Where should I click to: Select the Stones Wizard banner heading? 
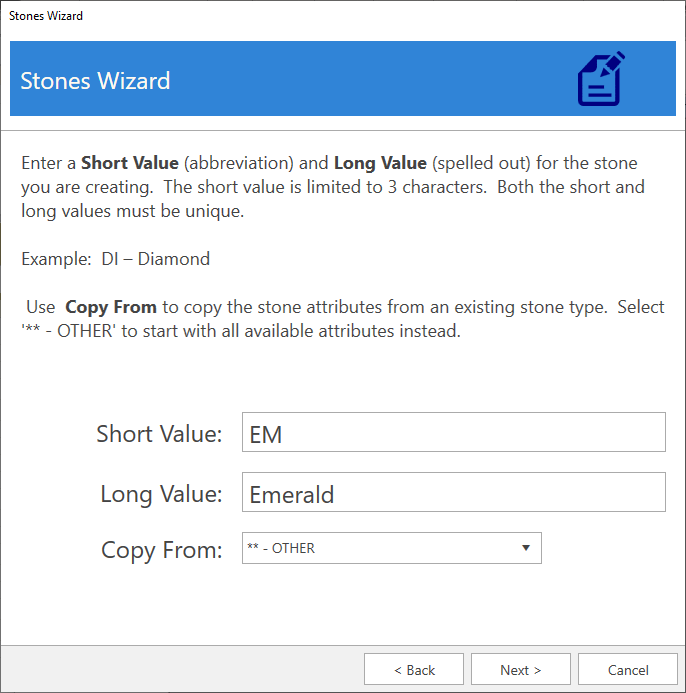click(95, 81)
